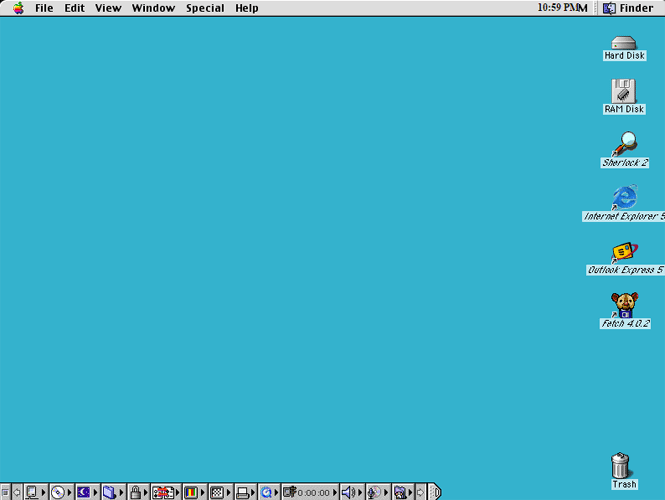Image resolution: width=665 pixels, height=500 pixels.
Task: Open the Window menu
Action: pyautogui.click(x=153, y=8)
